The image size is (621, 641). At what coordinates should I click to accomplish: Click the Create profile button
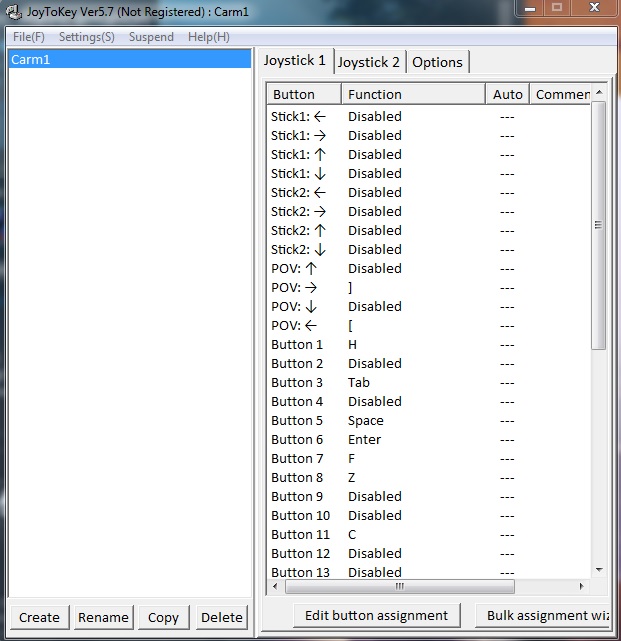pos(39,617)
